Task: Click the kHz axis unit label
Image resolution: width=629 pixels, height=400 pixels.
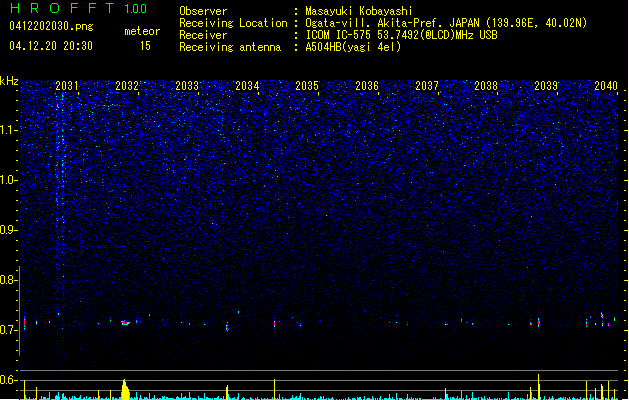Action: (x=9, y=81)
